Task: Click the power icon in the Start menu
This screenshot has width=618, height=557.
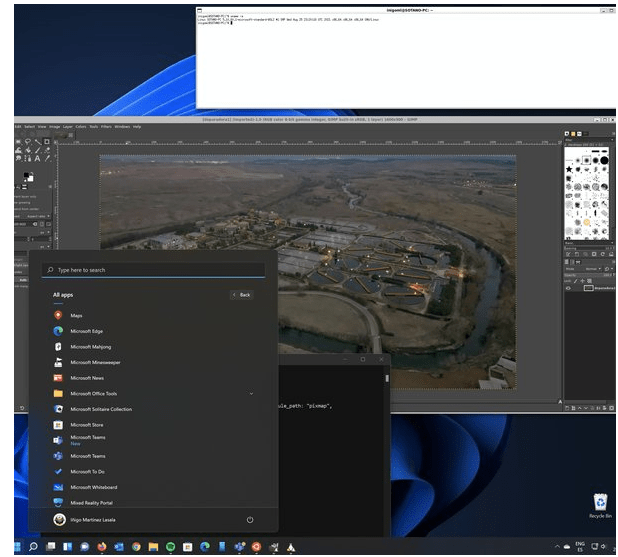Action: (249, 520)
